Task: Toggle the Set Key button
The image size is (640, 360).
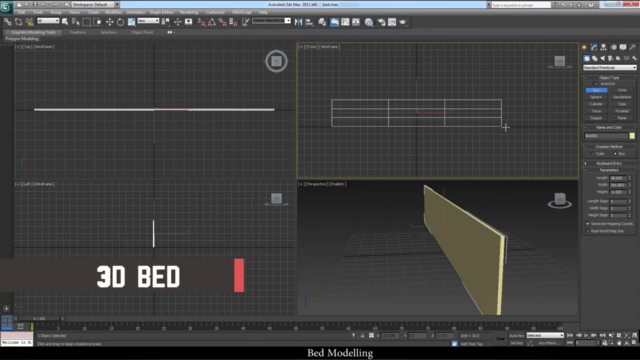Action: 516,343
